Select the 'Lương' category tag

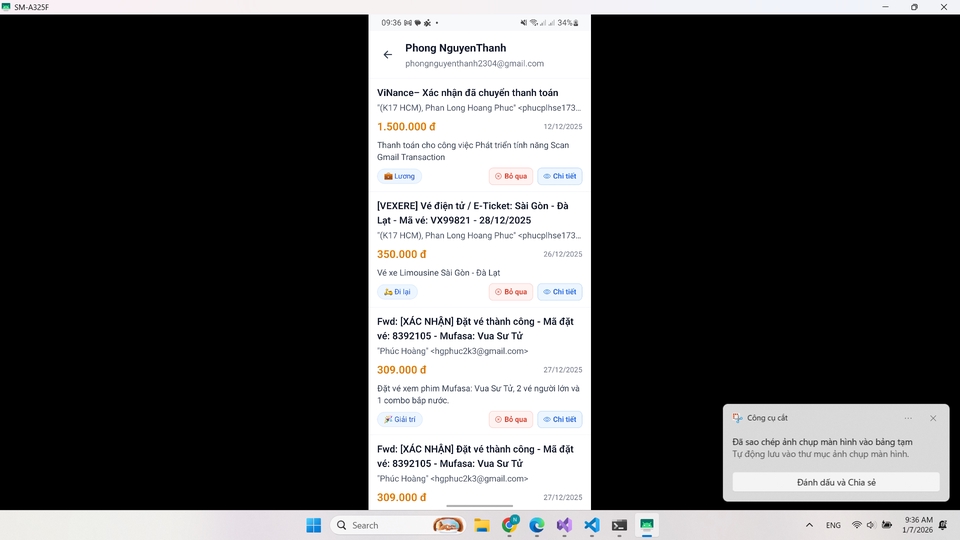tap(399, 176)
